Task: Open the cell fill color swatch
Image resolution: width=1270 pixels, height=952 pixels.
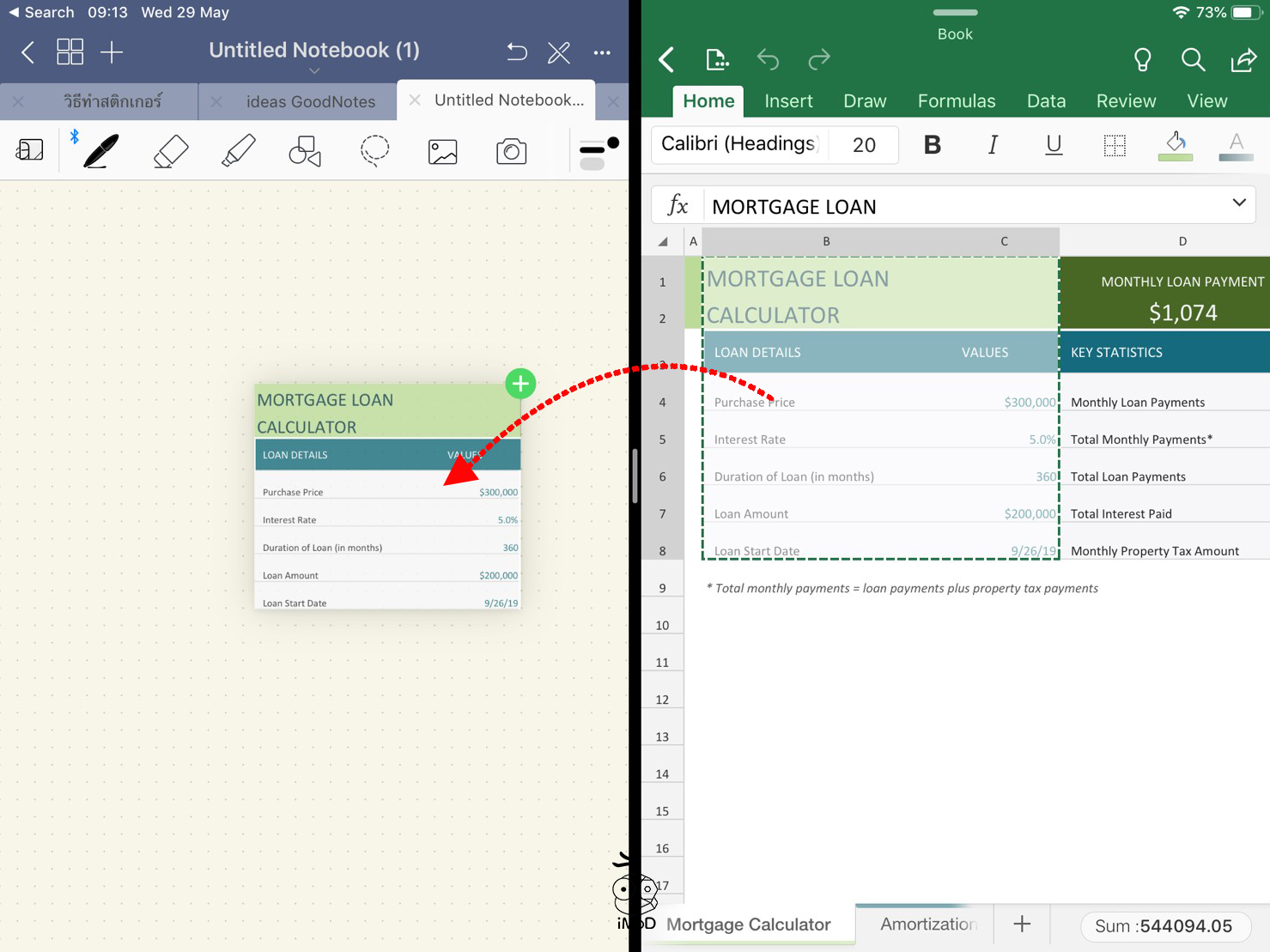Action: (1176, 145)
